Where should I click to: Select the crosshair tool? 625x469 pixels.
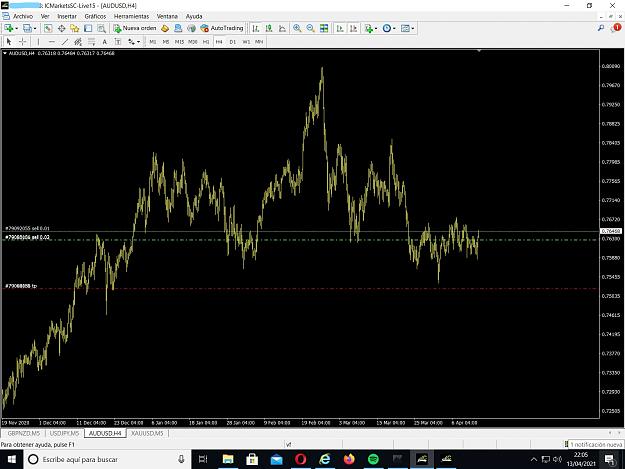(x=23, y=41)
